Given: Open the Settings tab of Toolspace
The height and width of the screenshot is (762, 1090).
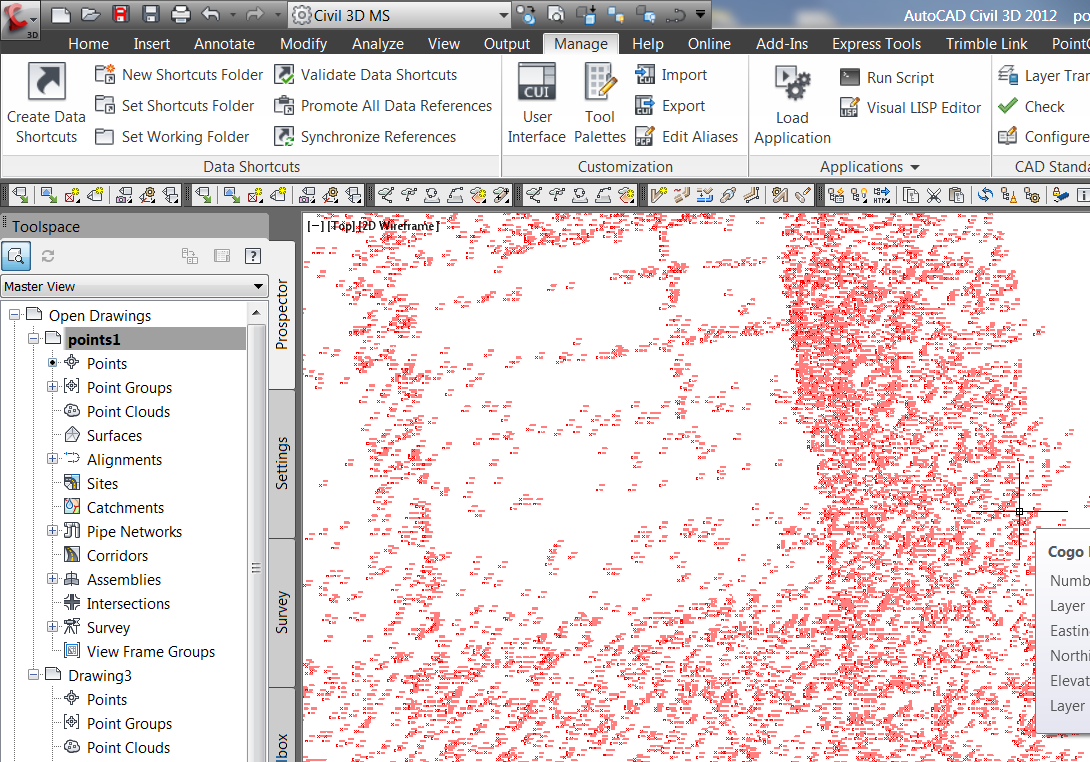Looking at the screenshot, I should [282, 463].
